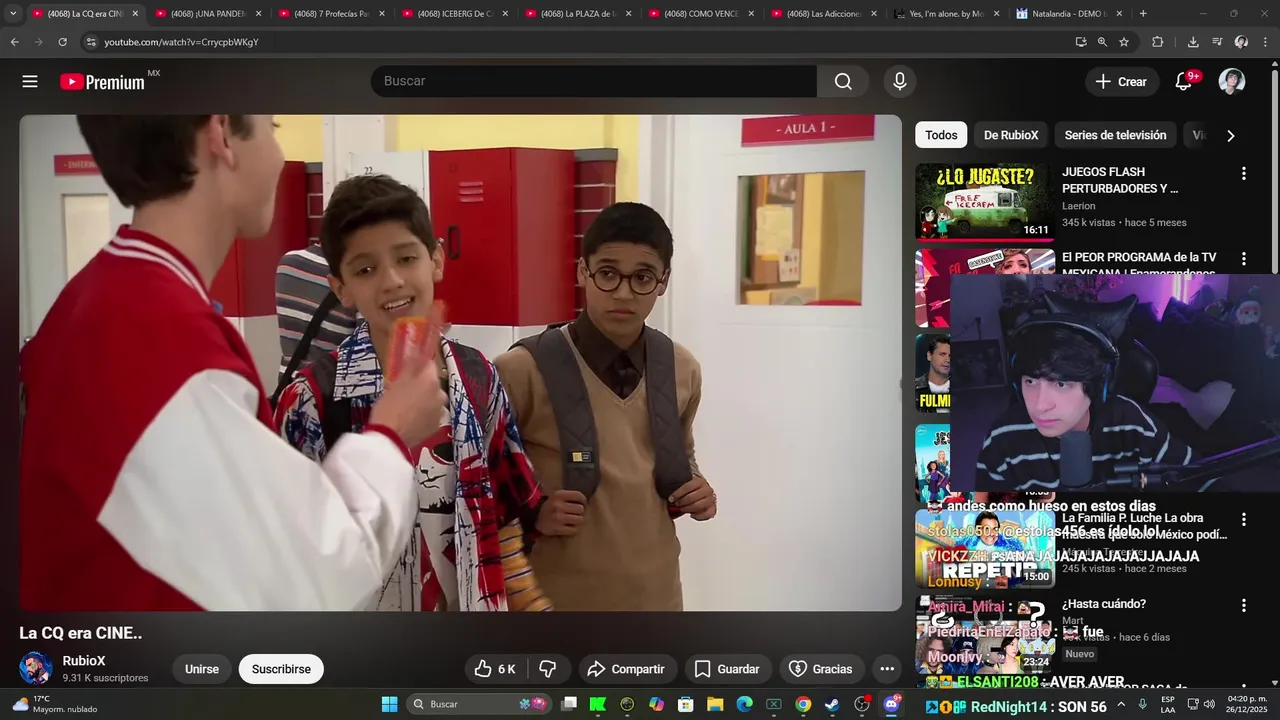Open Chrome three-dot menu
The image size is (1280, 720).
click(1266, 42)
